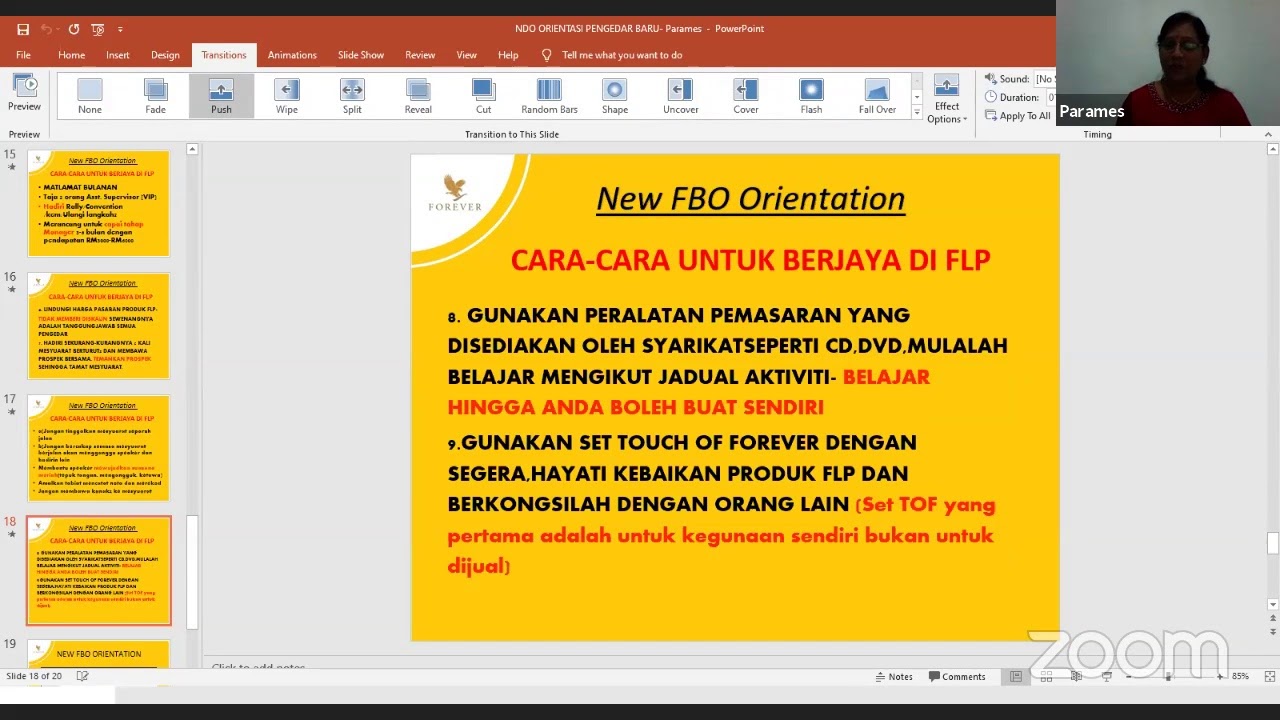
Task: Start Slide Show from status bar icon
Action: [1106, 677]
